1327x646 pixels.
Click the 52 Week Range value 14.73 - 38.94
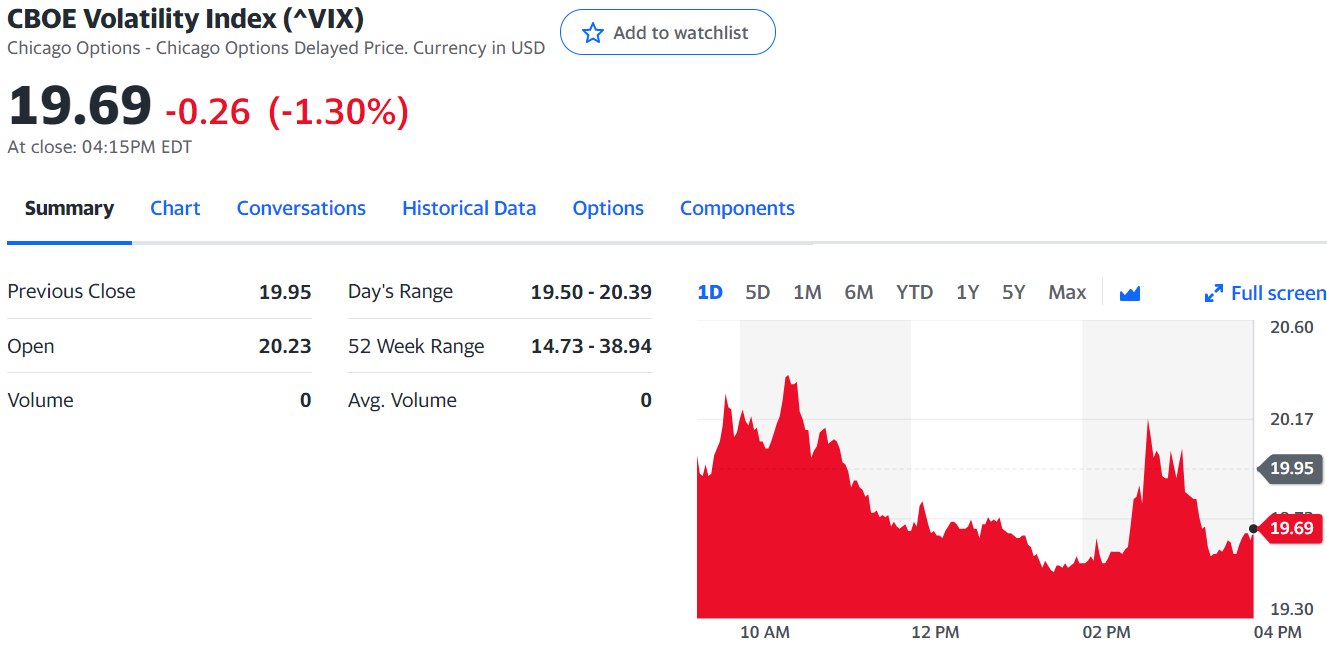pyautogui.click(x=591, y=346)
